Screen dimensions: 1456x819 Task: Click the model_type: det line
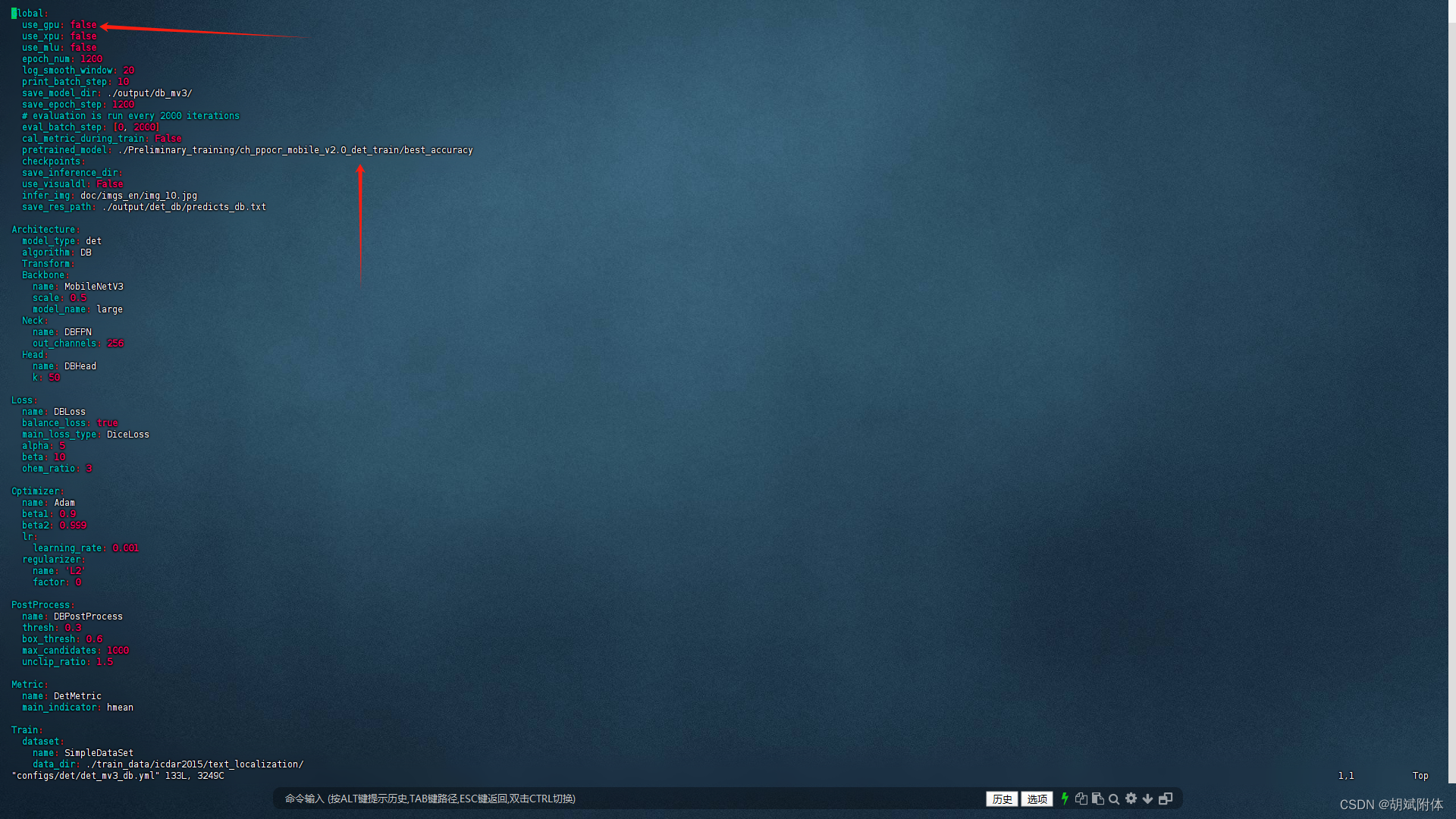coord(61,241)
